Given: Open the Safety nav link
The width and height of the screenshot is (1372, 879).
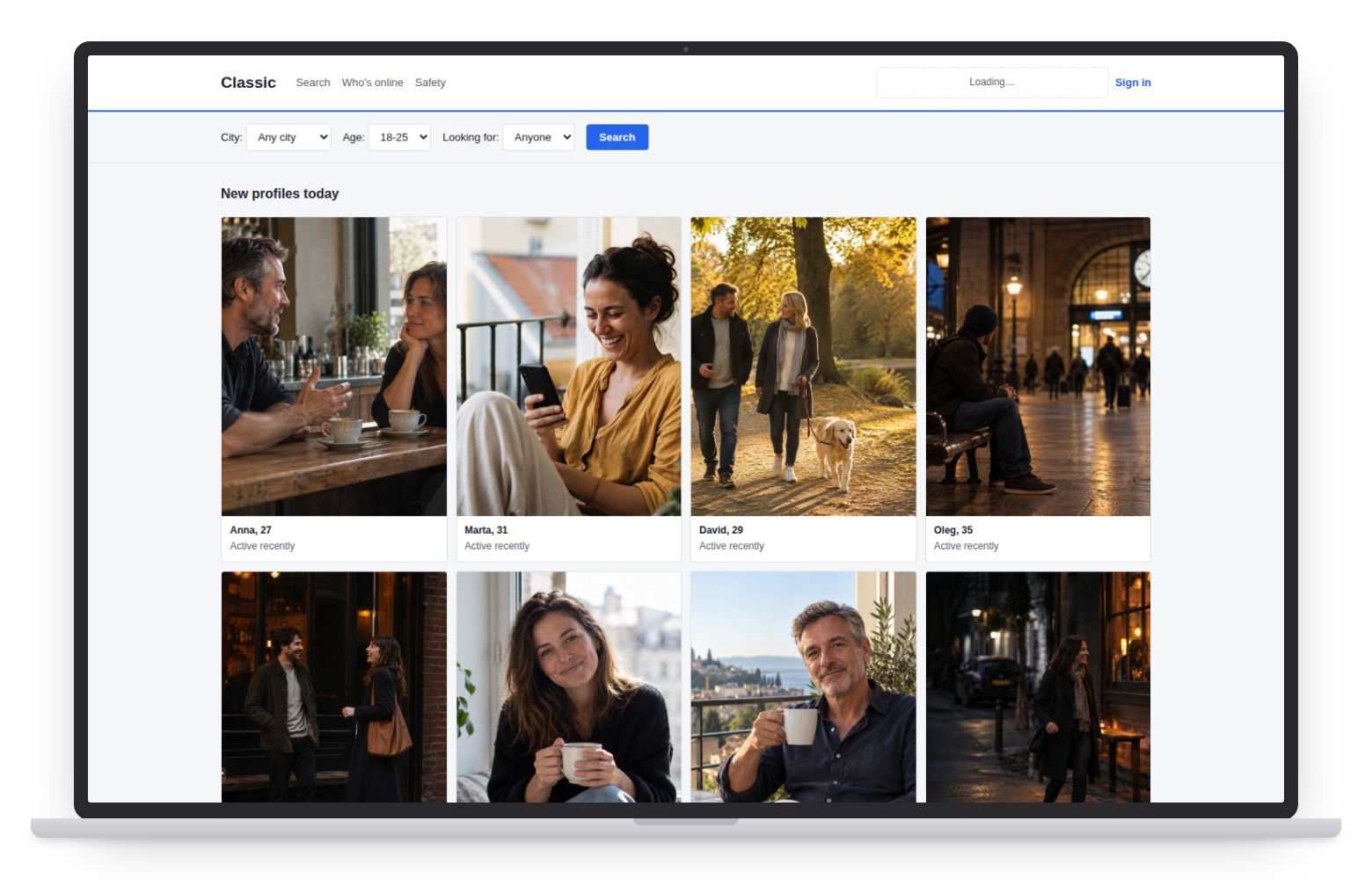Looking at the screenshot, I should (430, 83).
